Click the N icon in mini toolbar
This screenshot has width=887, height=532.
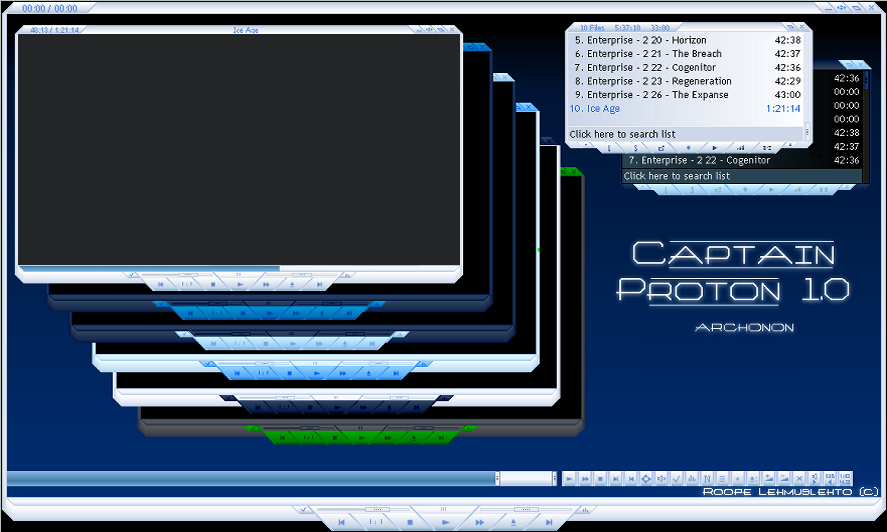[707, 479]
